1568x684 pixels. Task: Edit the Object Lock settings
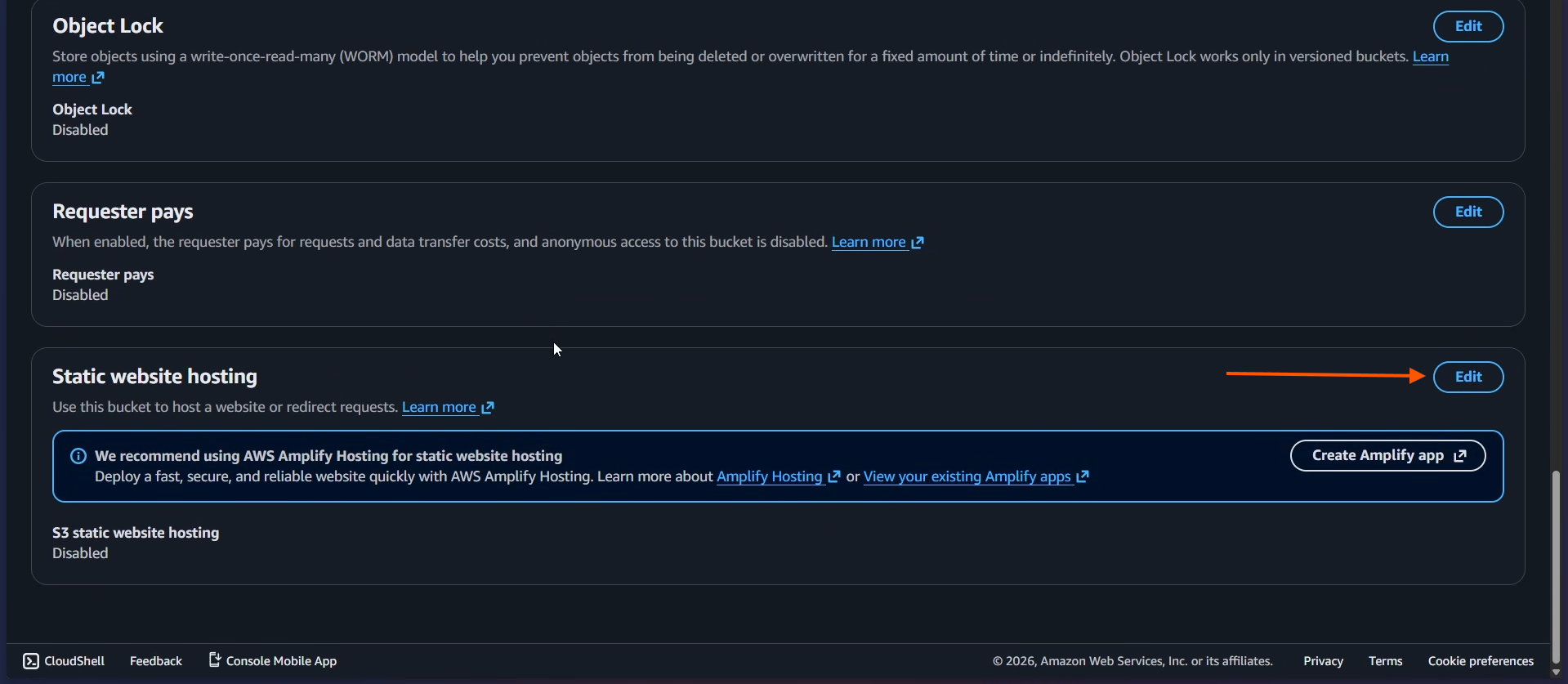click(1467, 26)
